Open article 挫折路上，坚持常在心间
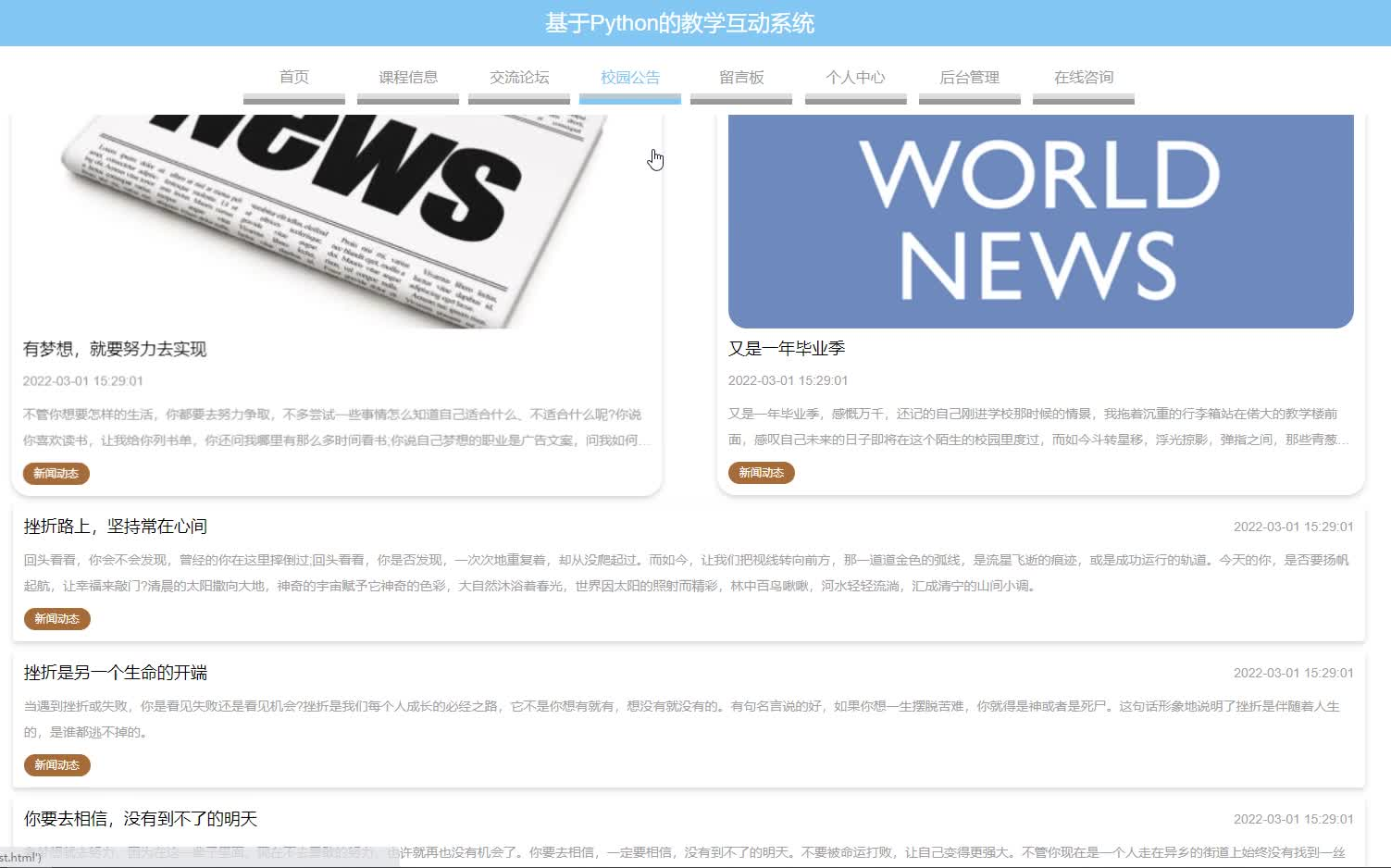This screenshot has width=1391, height=868. 116,527
